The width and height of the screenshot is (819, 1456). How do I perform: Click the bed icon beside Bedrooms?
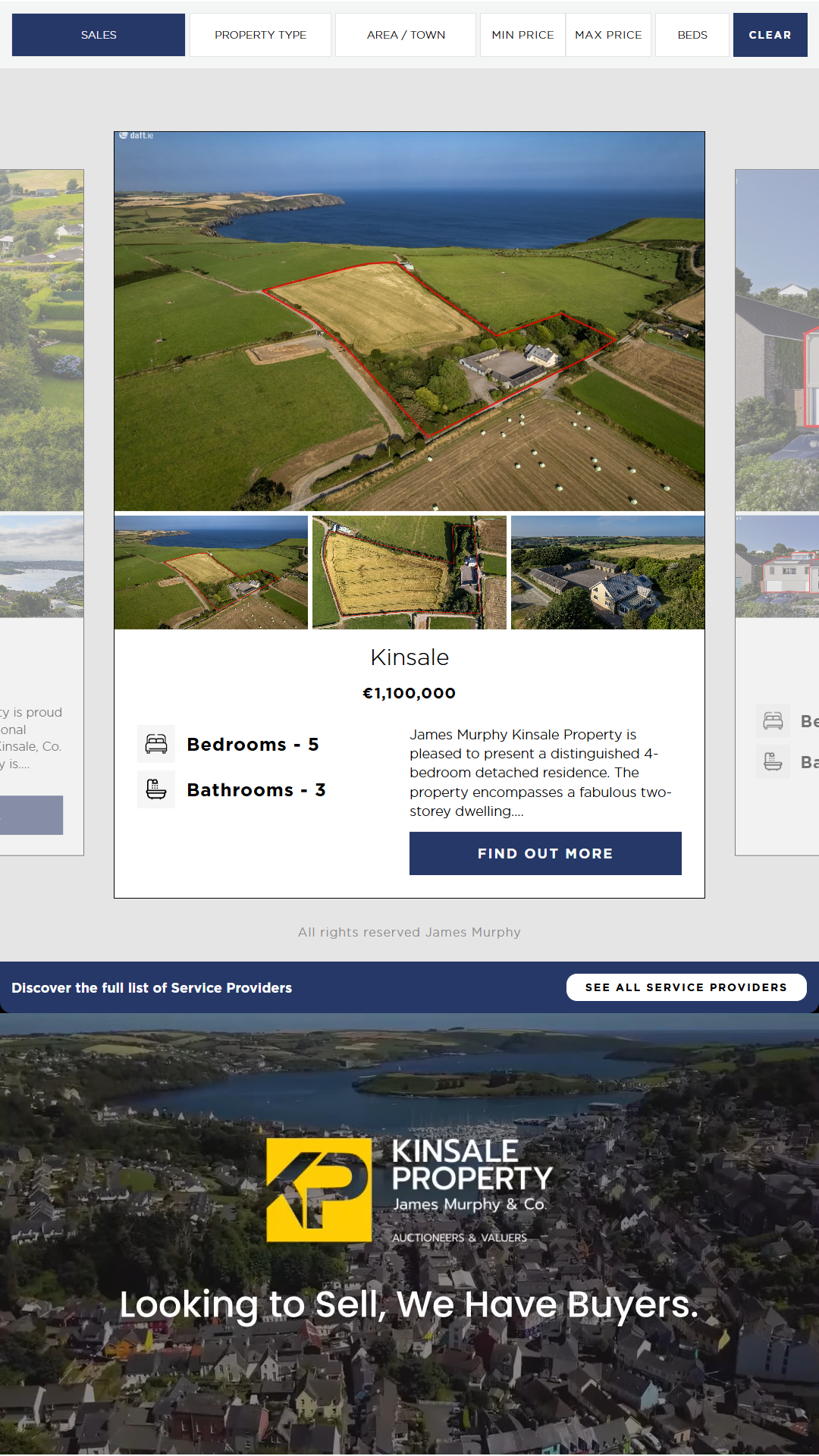coord(156,744)
